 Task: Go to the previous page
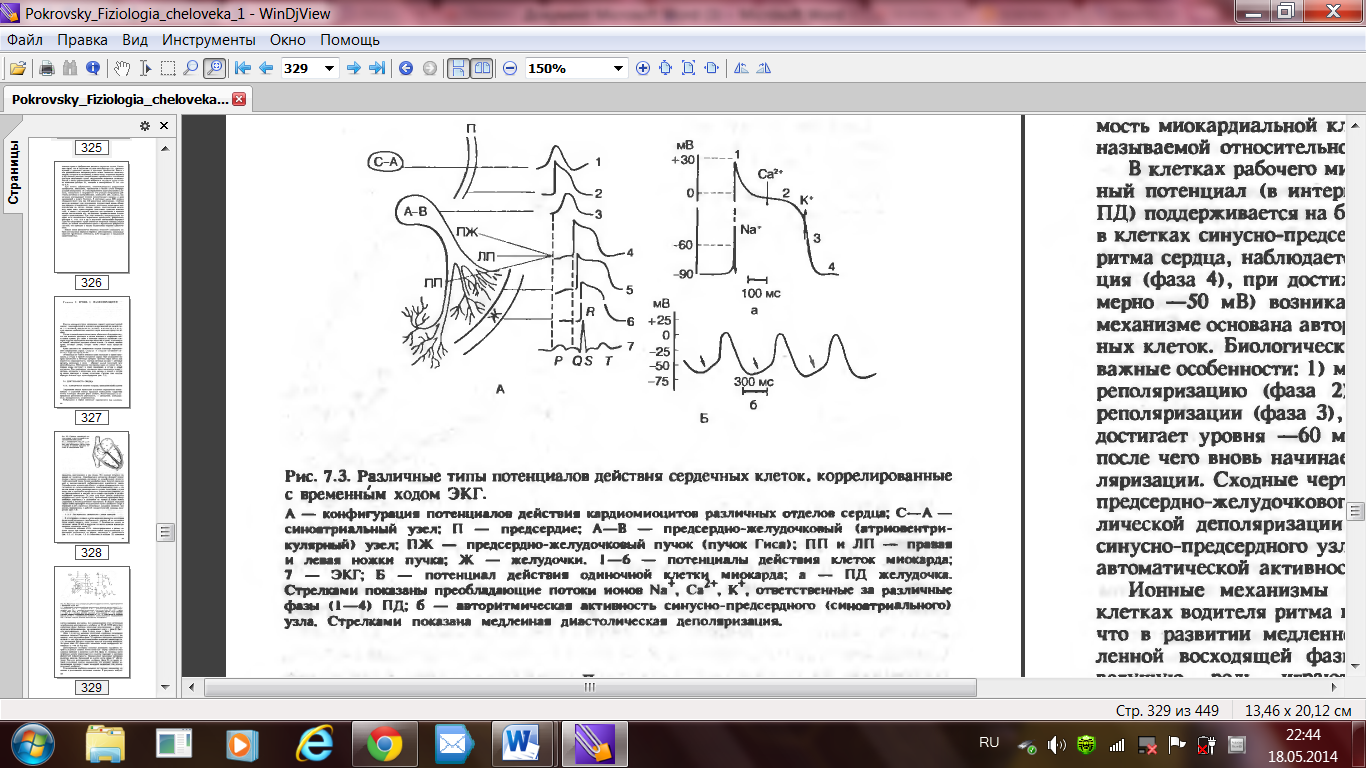[265, 68]
